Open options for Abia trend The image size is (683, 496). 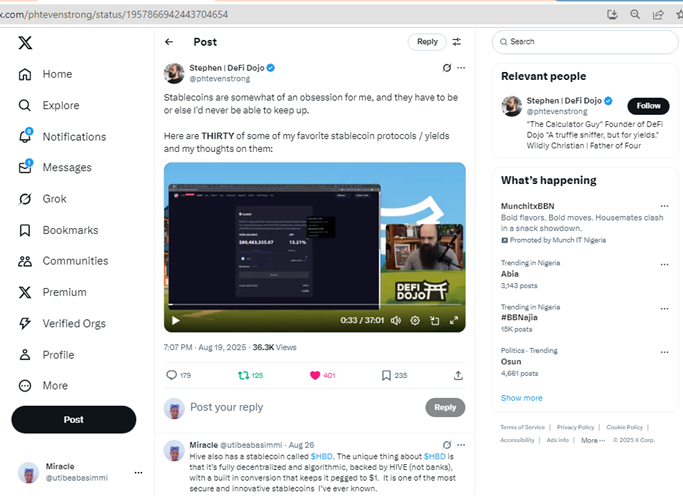tap(664, 264)
